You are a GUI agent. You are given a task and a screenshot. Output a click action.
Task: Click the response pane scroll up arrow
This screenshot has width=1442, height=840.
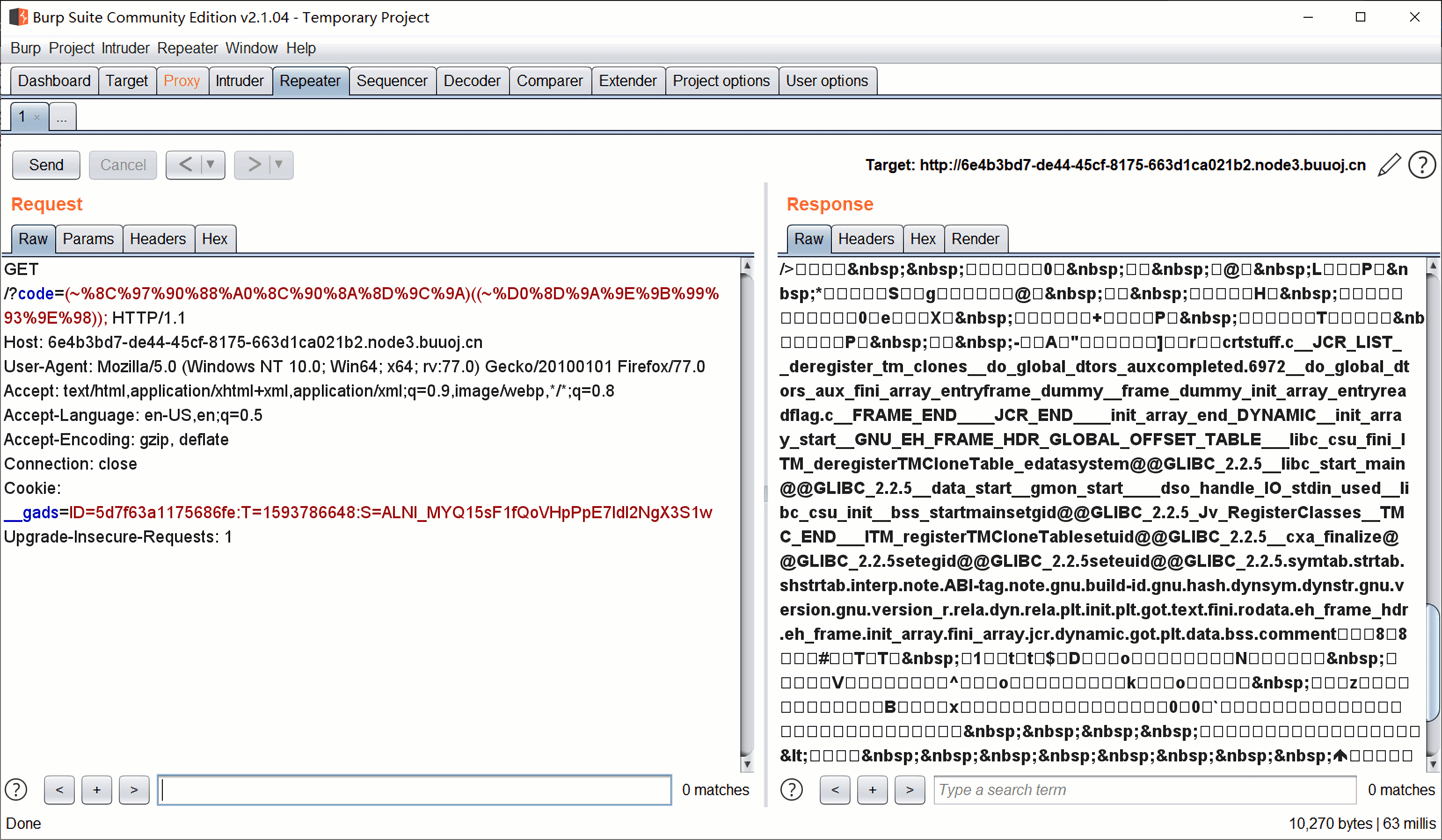1434,266
